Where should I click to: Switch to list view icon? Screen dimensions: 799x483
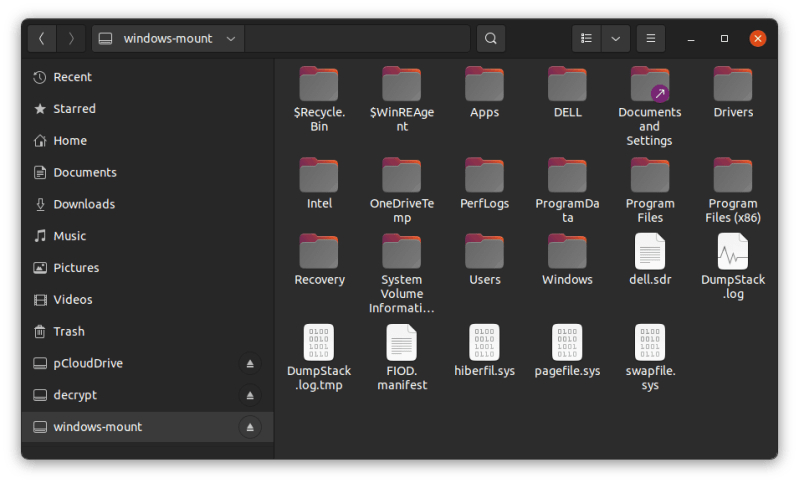click(x=587, y=39)
